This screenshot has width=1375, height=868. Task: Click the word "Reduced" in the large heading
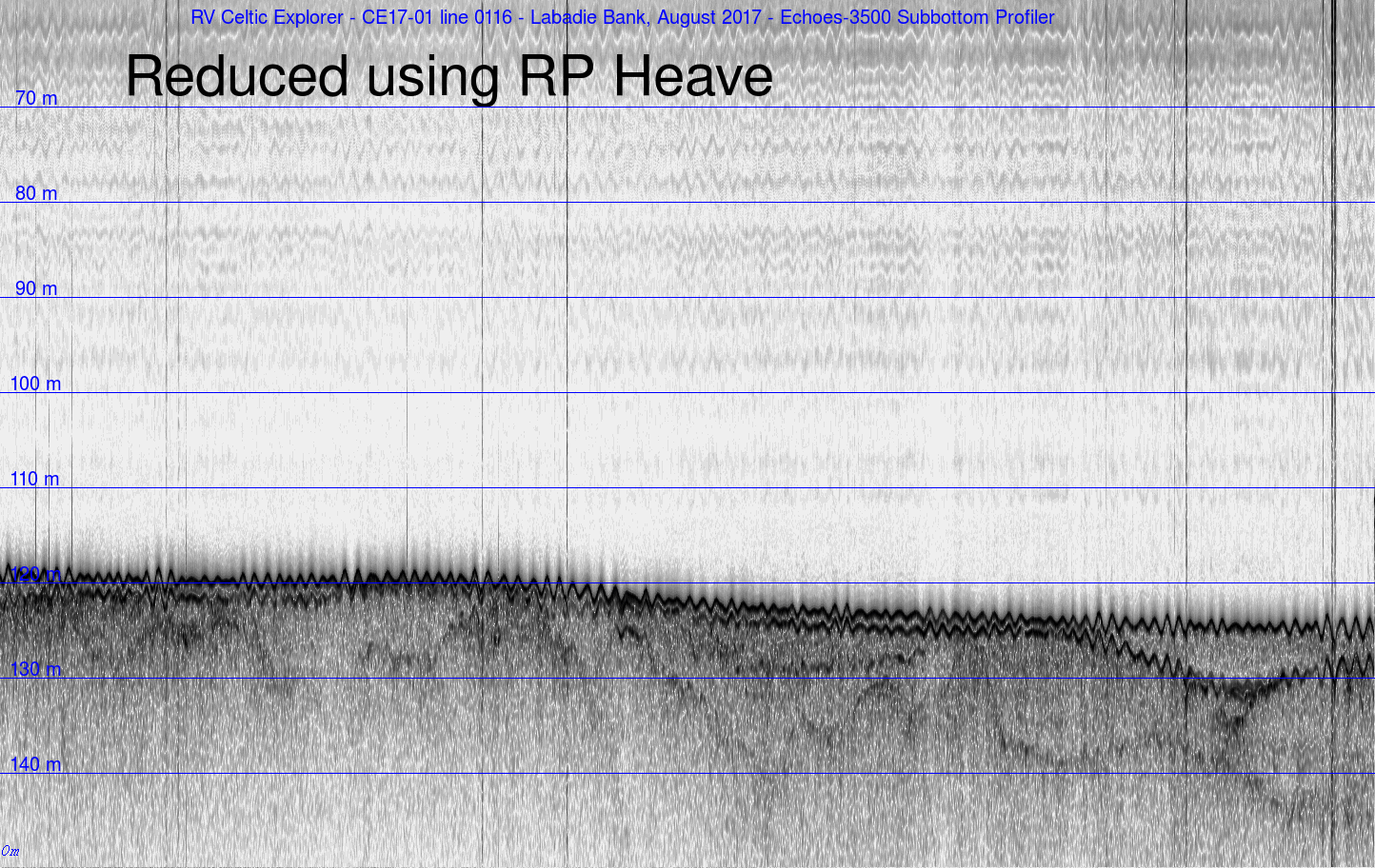coord(237,76)
